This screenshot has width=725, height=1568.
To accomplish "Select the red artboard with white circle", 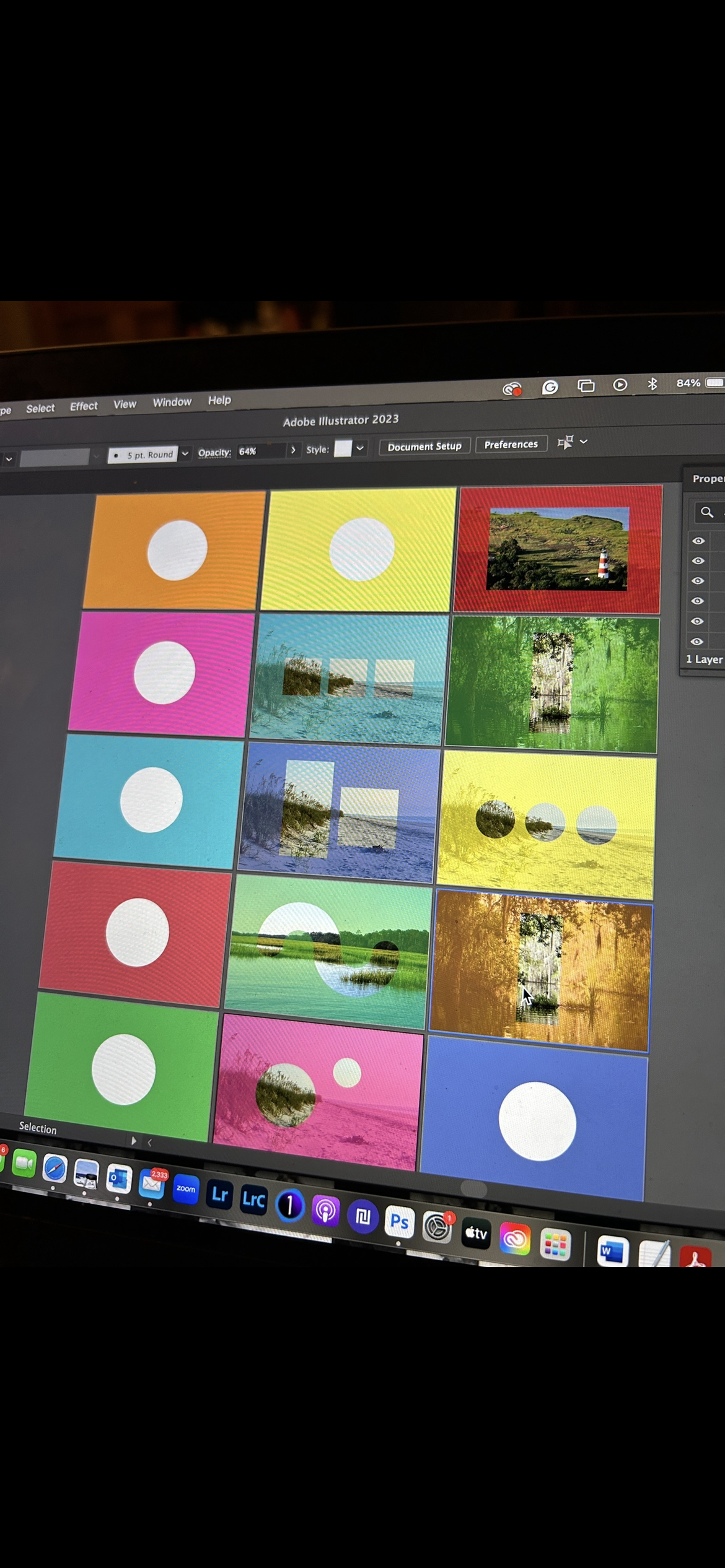I will coord(136,934).
